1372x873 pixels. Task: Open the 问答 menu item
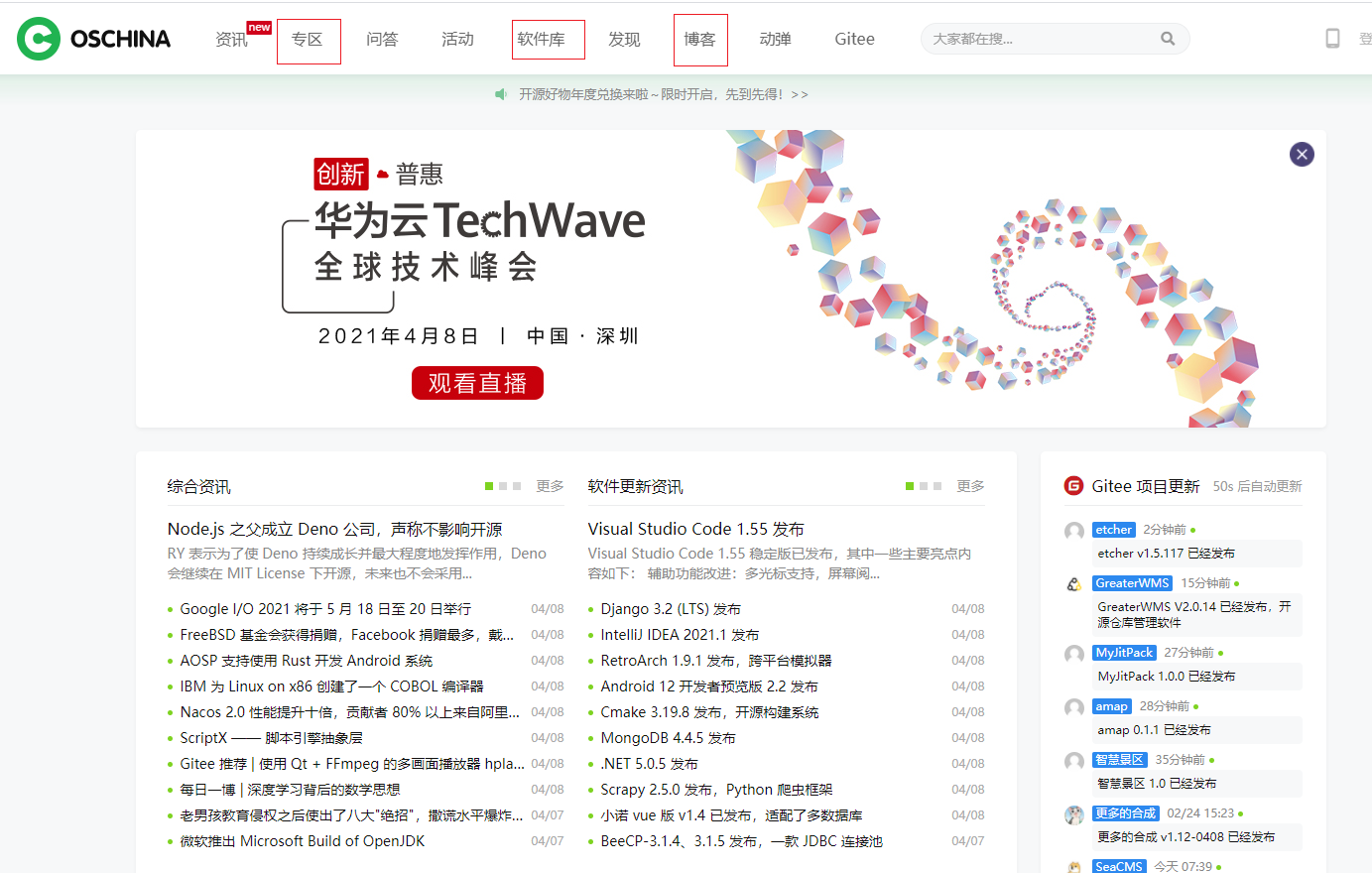click(x=382, y=40)
